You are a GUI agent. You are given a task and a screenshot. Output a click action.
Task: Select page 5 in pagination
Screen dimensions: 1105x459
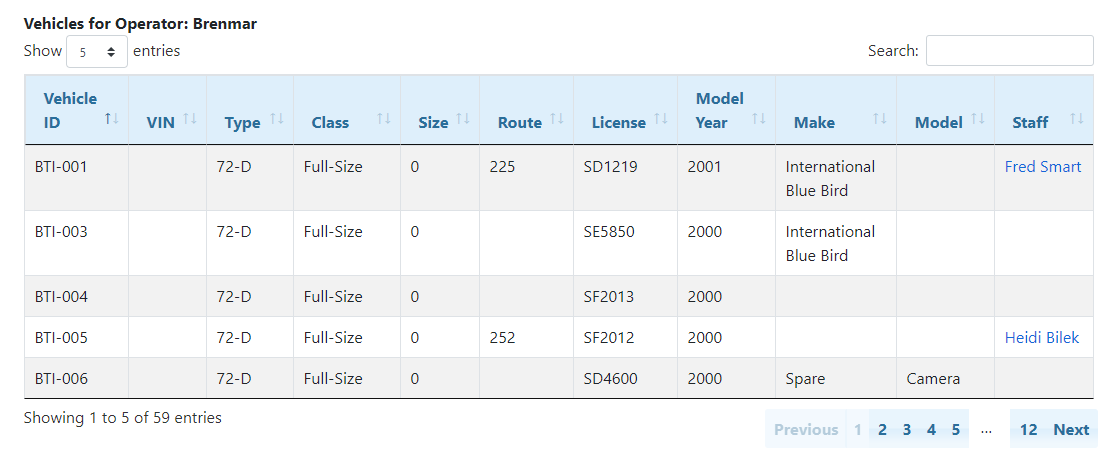coord(955,430)
